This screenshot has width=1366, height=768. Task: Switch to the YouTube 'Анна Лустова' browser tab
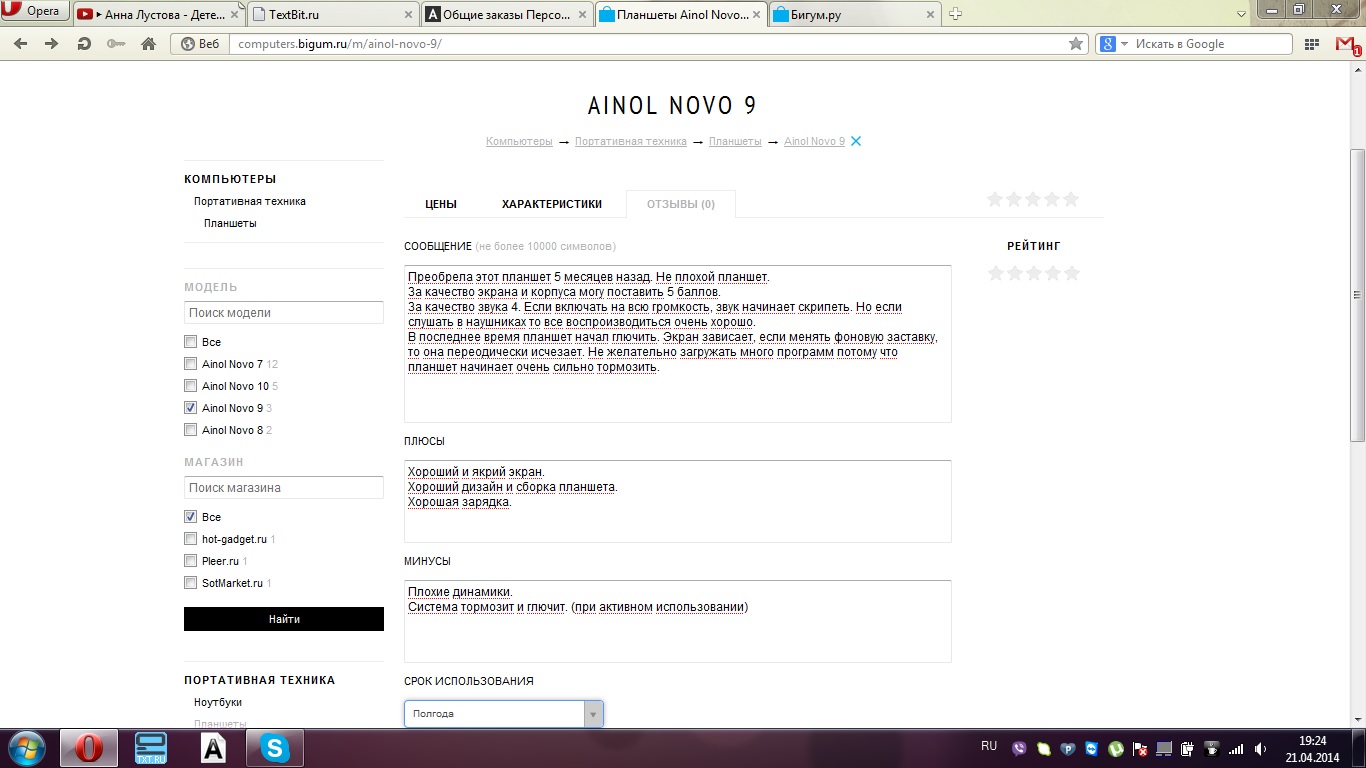158,14
